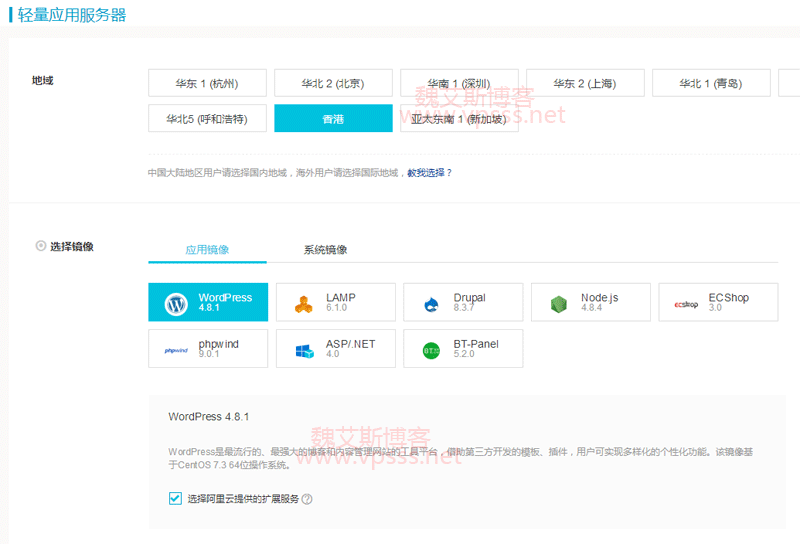This screenshot has height=544, width=800.
Task: Click the Drupal drop icon
Action: 432,304
